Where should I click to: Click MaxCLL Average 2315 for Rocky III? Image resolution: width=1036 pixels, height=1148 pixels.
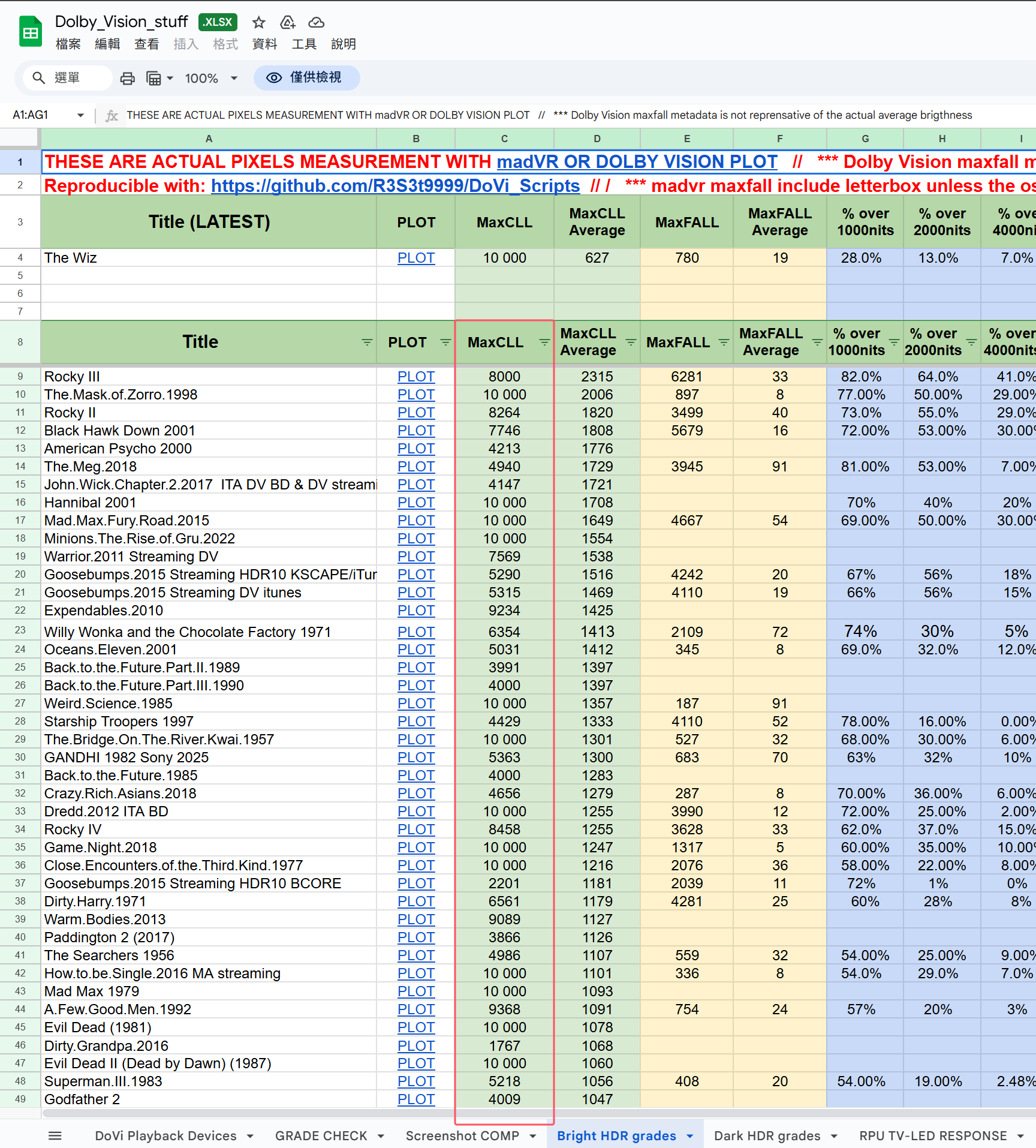pos(597,377)
